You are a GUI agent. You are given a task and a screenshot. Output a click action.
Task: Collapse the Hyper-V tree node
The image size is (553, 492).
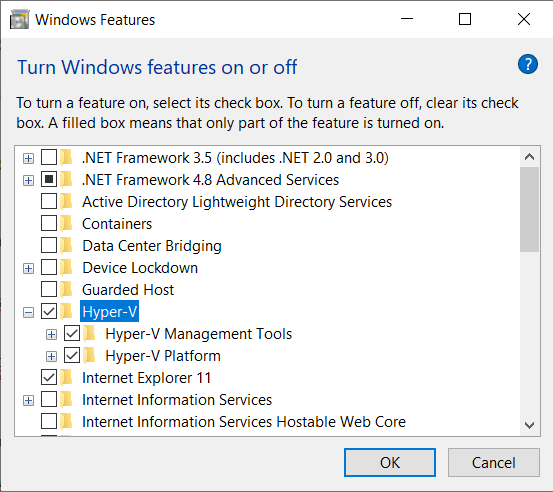point(29,312)
